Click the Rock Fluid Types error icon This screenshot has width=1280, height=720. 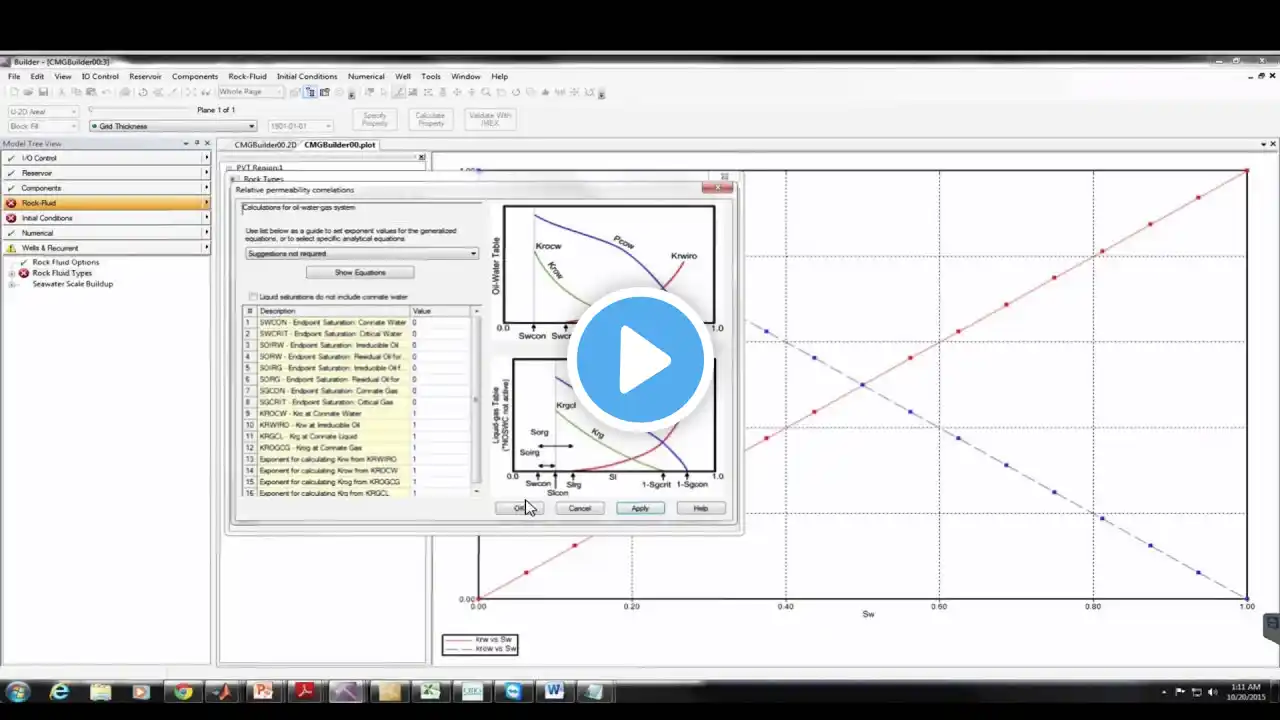(24, 273)
